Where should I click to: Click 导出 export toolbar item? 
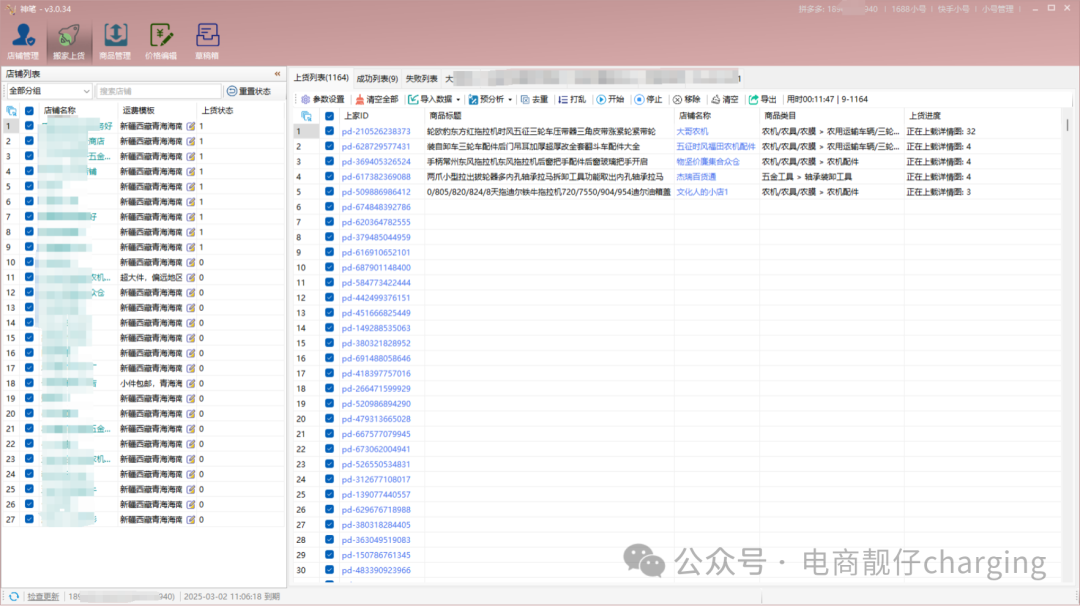coord(762,99)
